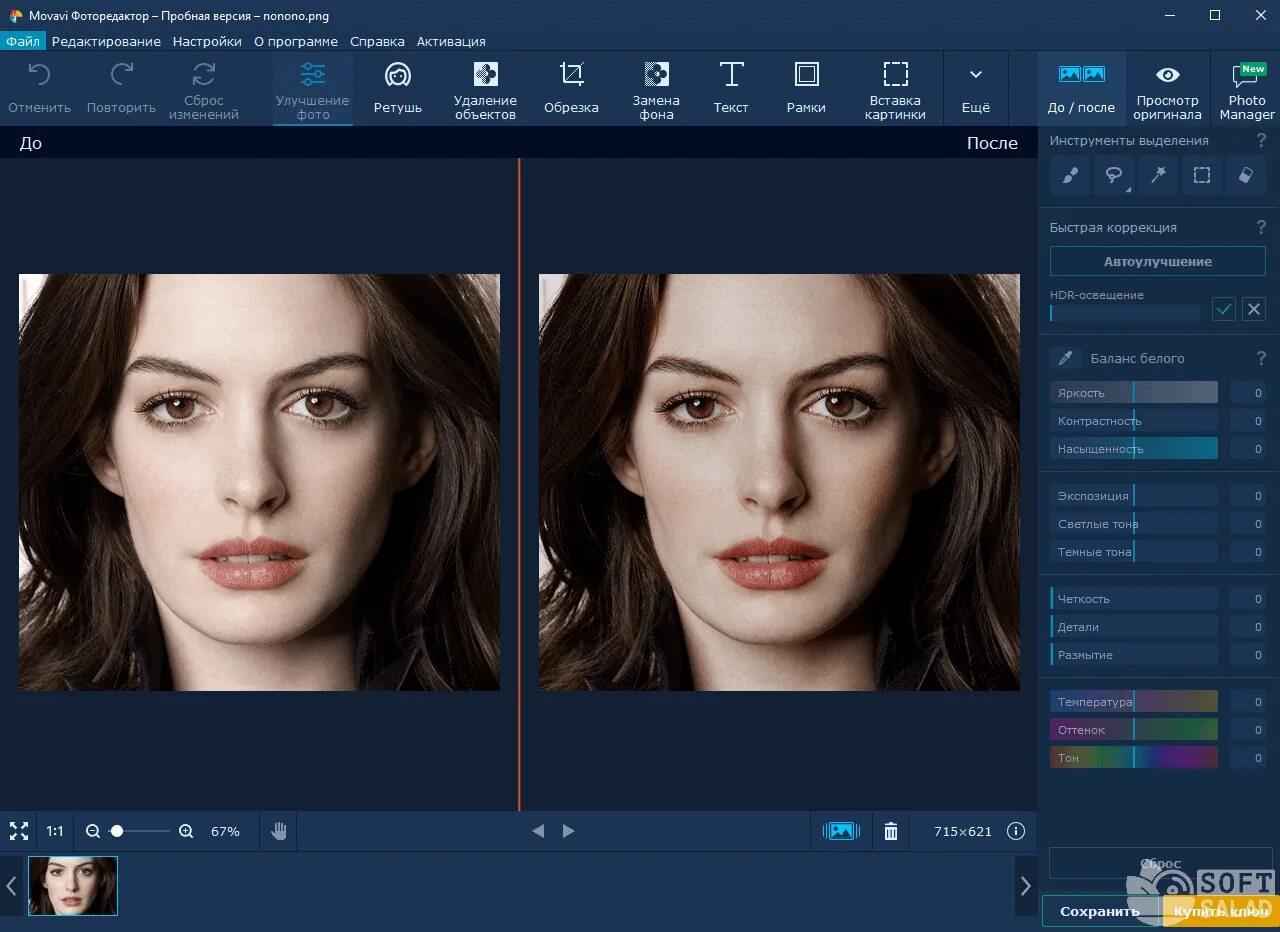This screenshot has height=932, width=1280.
Task: Pick the magic wand selection tool
Action: (1158, 175)
